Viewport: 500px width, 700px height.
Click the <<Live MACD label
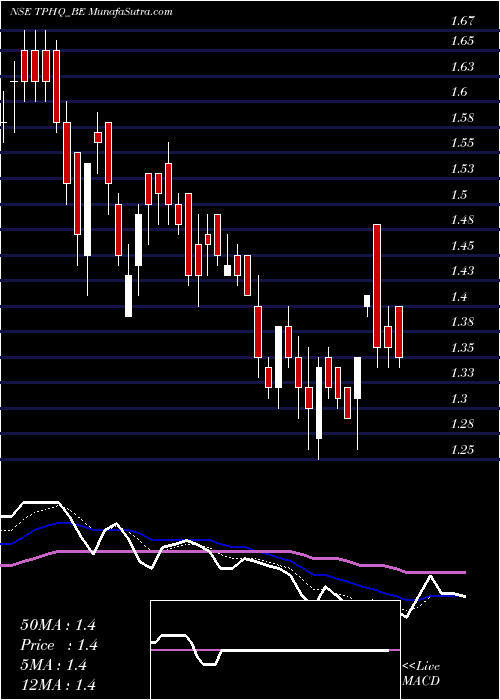(x=421, y=674)
